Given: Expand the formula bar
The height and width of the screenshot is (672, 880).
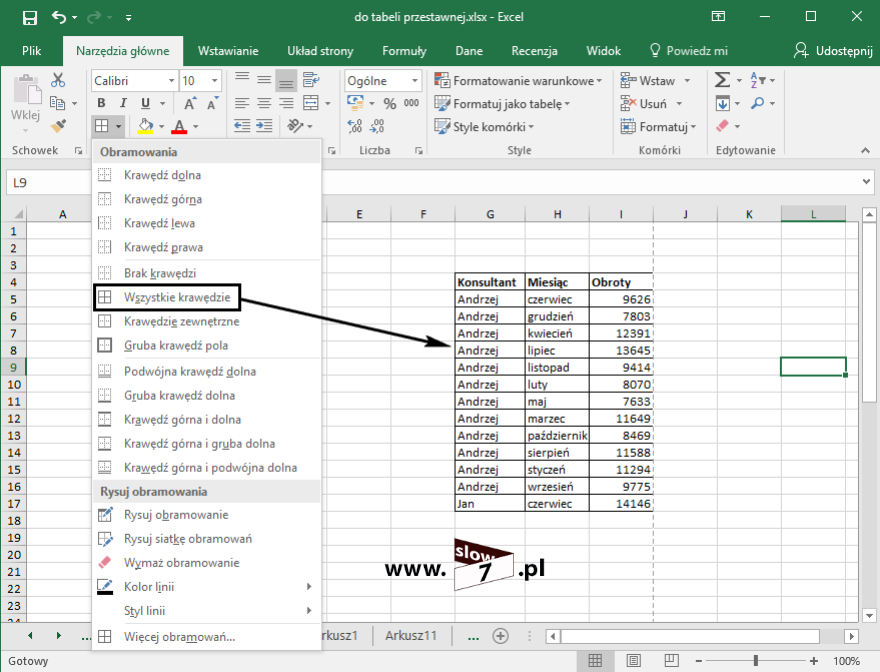Looking at the screenshot, I should (867, 182).
